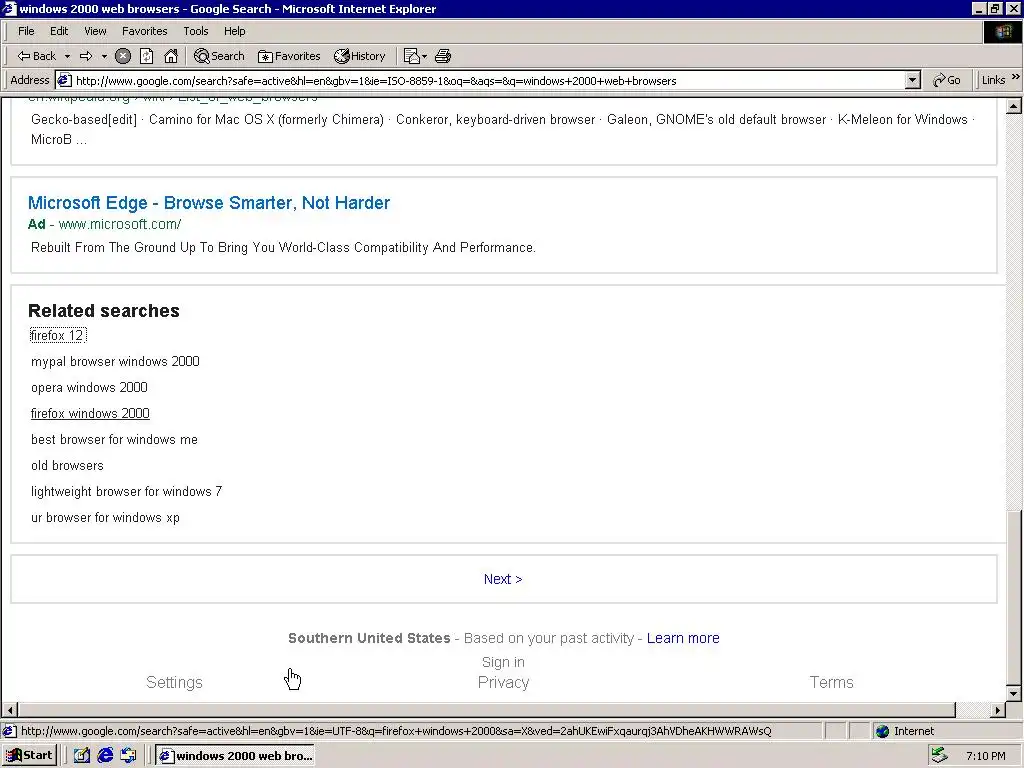Go back with the Back arrow button
The height and width of the screenshot is (768, 1024).
coord(37,56)
